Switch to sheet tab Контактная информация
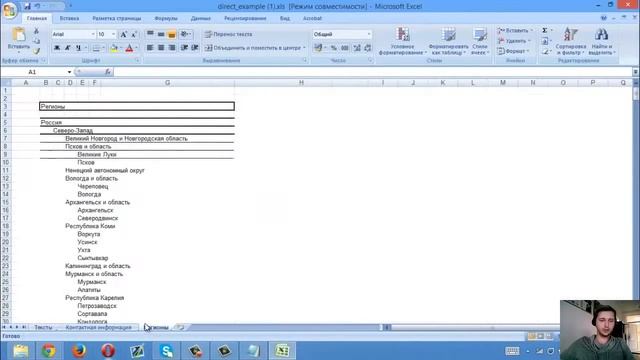Image resolution: width=640 pixels, height=360 pixels. pos(98,327)
